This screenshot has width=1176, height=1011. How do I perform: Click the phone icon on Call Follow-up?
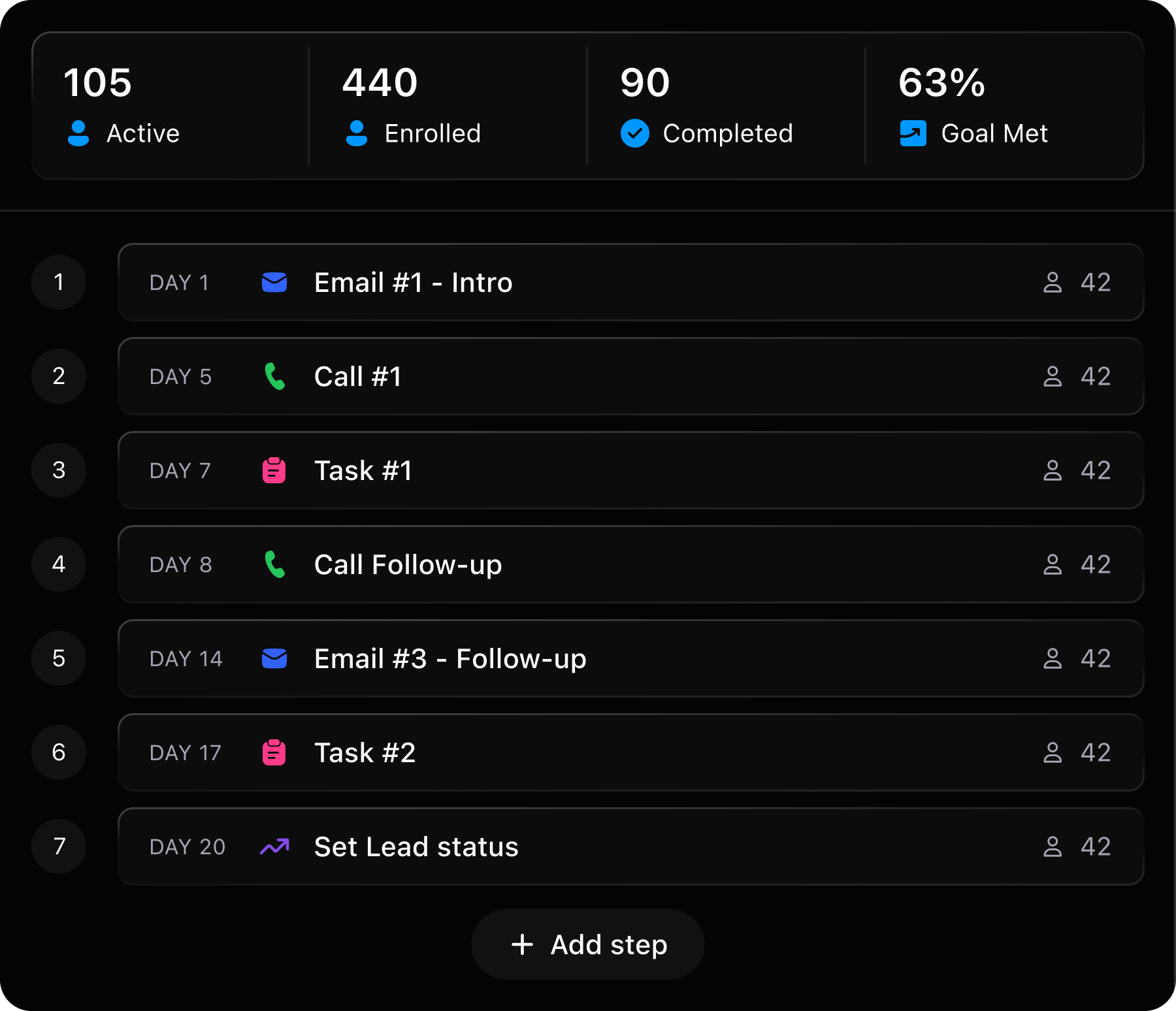tap(274, 564)
